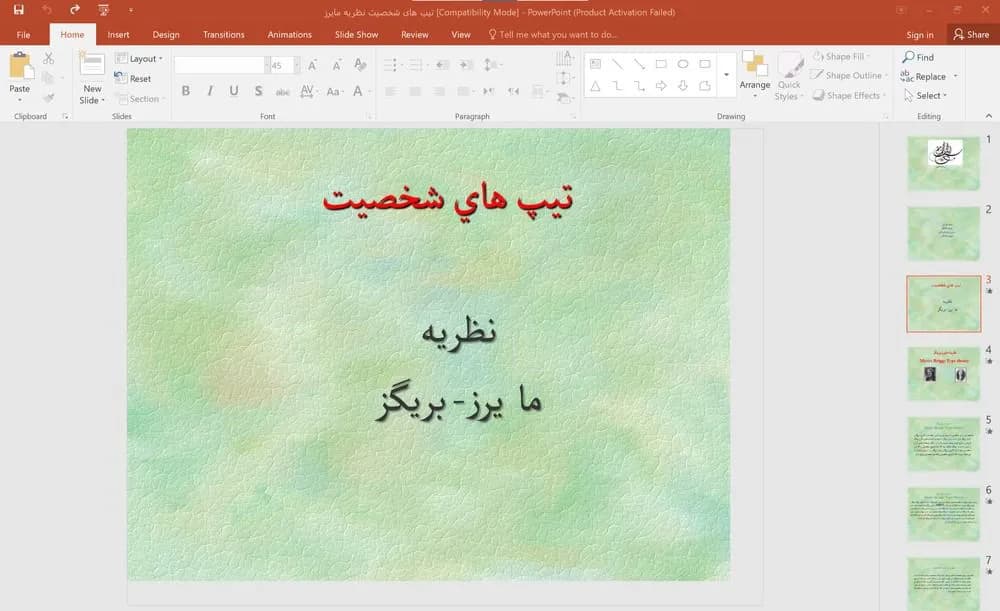This screenshot has width=1000, height=611.
Task: Switch to the Design tab
Action: [166, 34]
